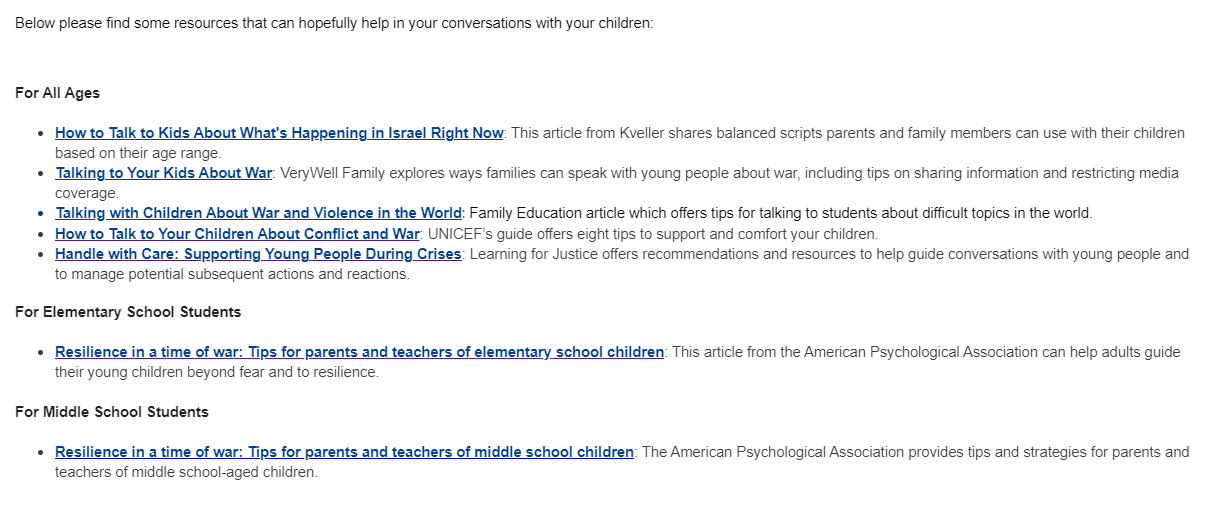Click the For All Ages heading
Image resolution: width=1228 pixels, height=520 pixels.
point(57,93)
